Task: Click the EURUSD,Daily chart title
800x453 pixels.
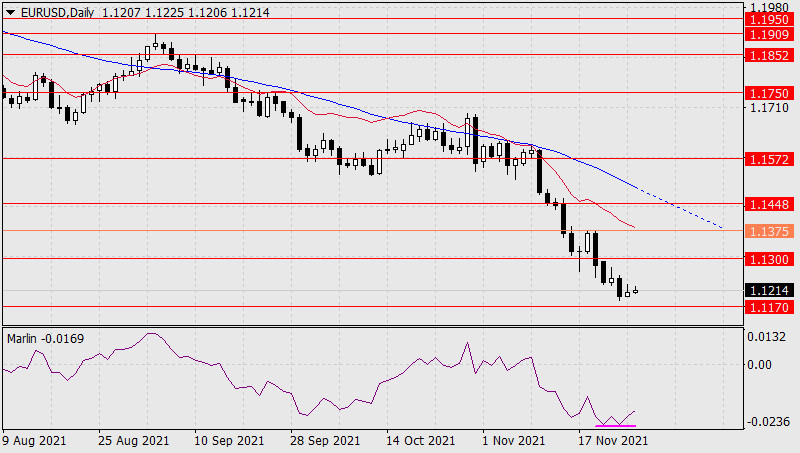Action: tap(57, 13)
